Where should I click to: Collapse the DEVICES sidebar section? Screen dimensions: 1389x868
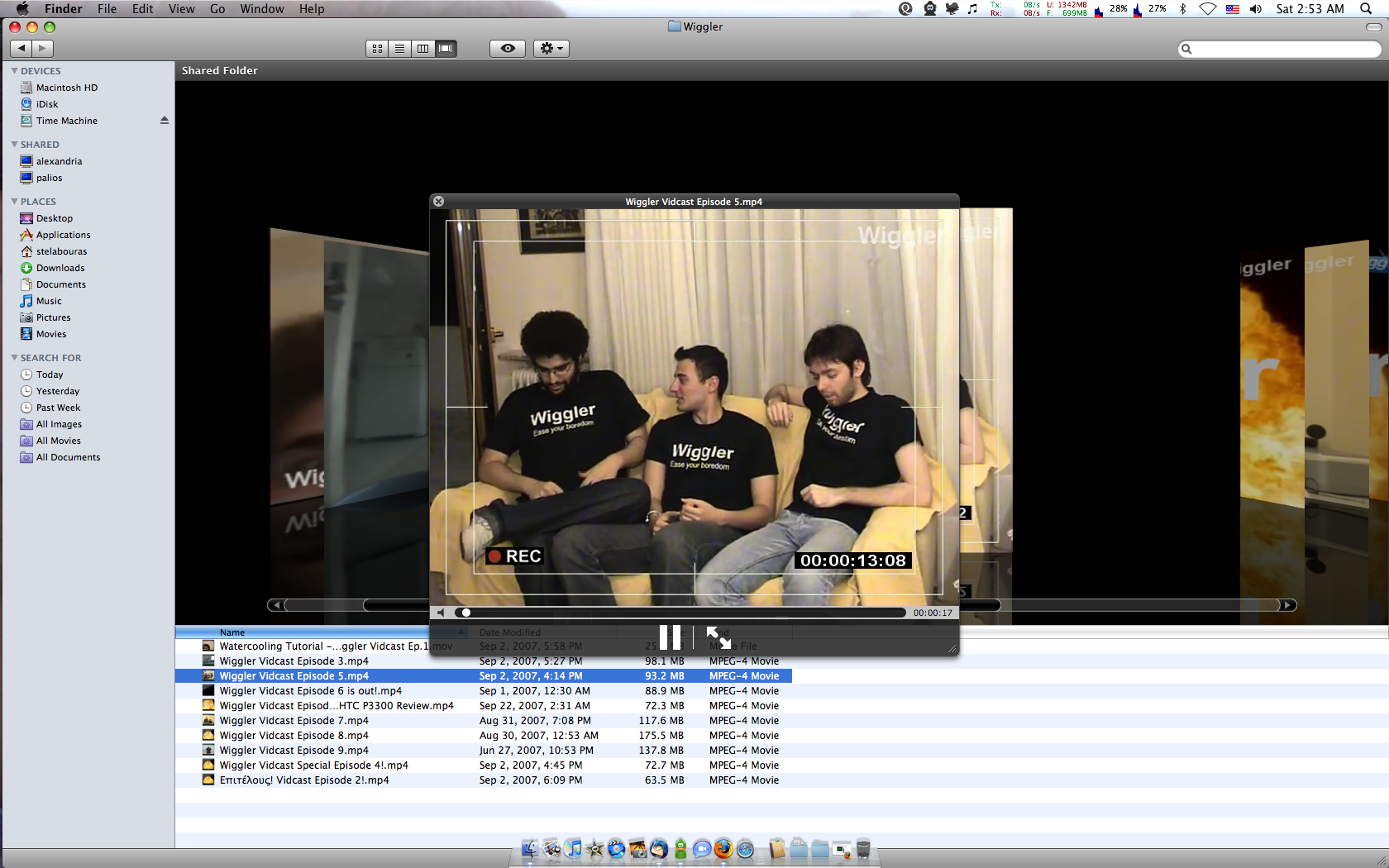click(x=14, y=71)
